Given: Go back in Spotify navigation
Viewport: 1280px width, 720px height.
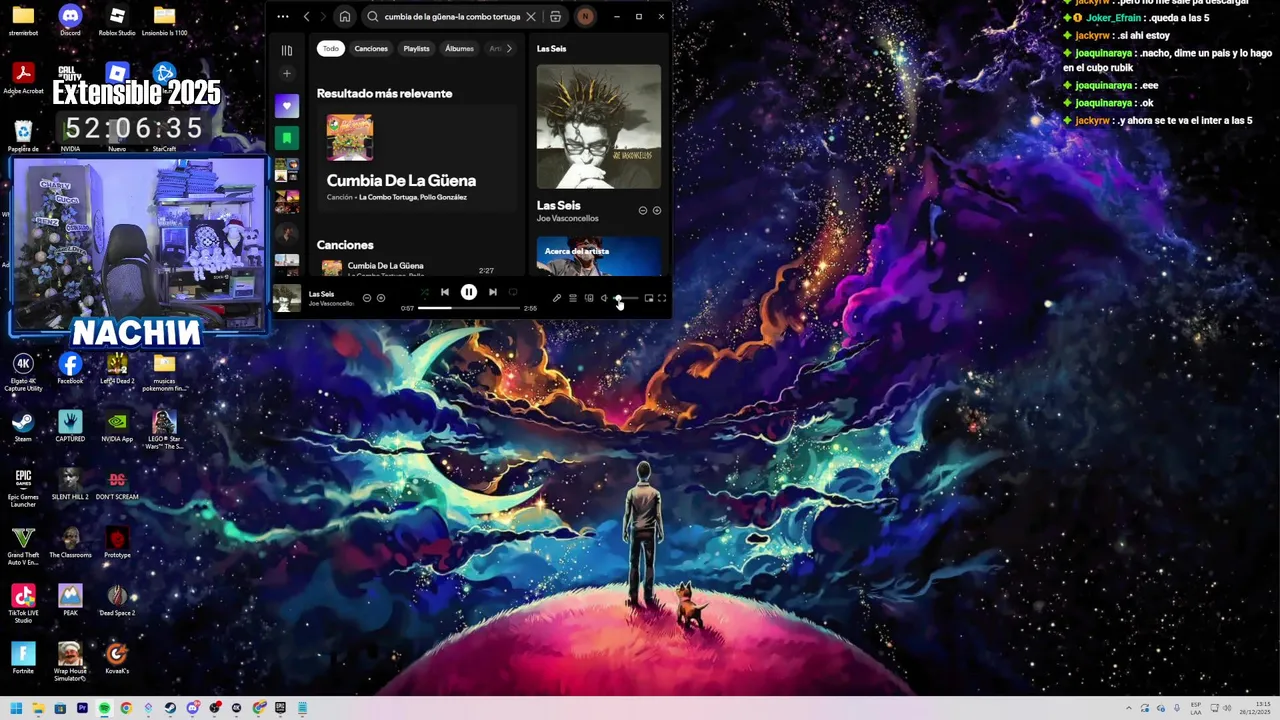Looking at the screenshot, I should pyautogui.click(x=307, y=17).
